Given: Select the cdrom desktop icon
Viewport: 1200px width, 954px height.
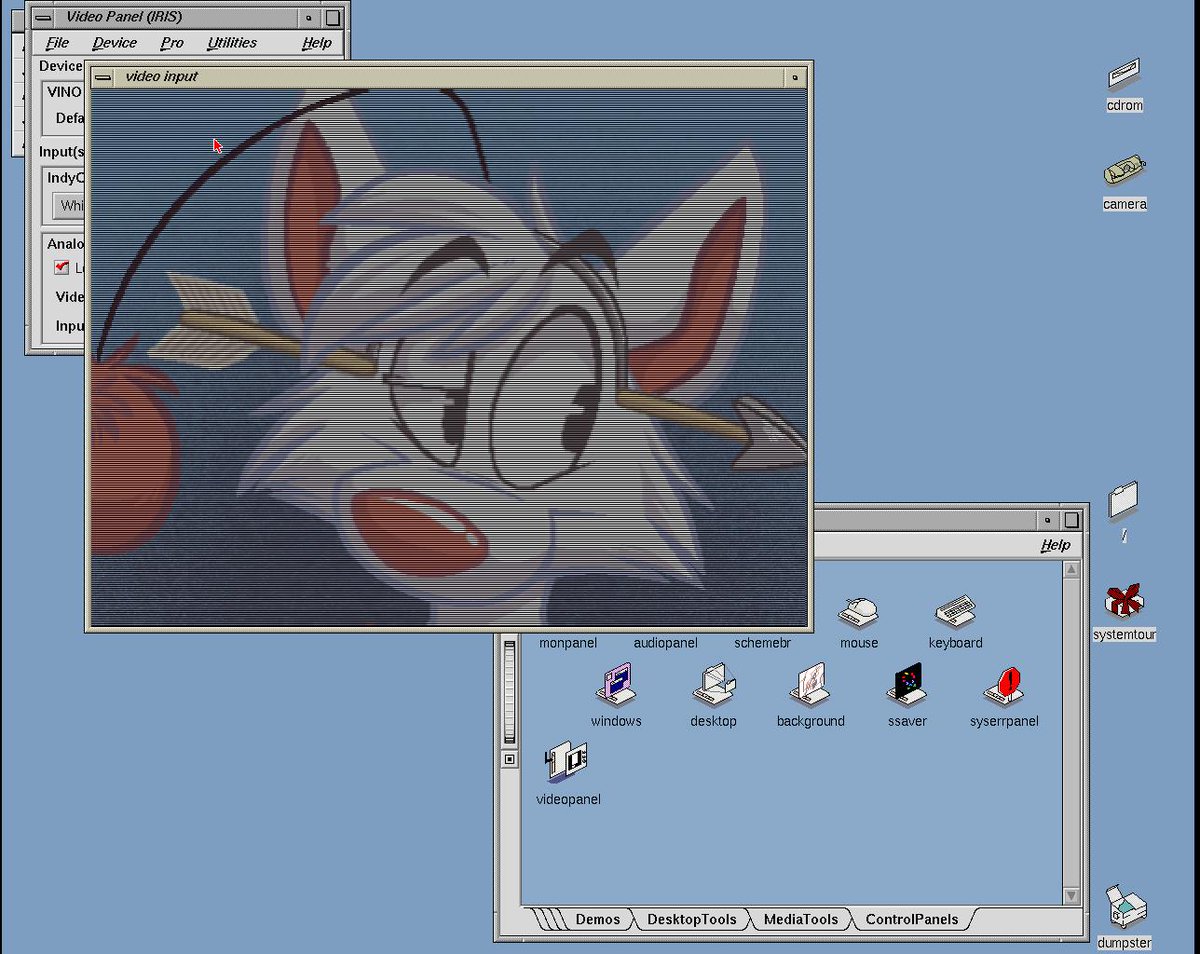Looking at the screenshot, I should (1125, 74).
